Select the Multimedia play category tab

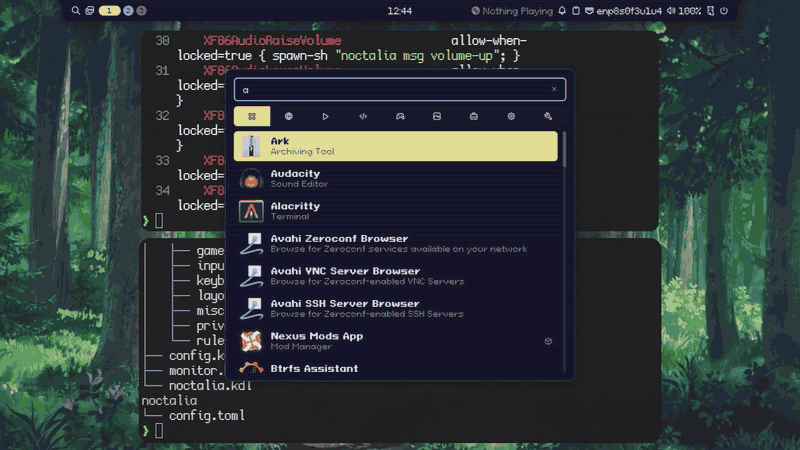(x=326, y=116)
